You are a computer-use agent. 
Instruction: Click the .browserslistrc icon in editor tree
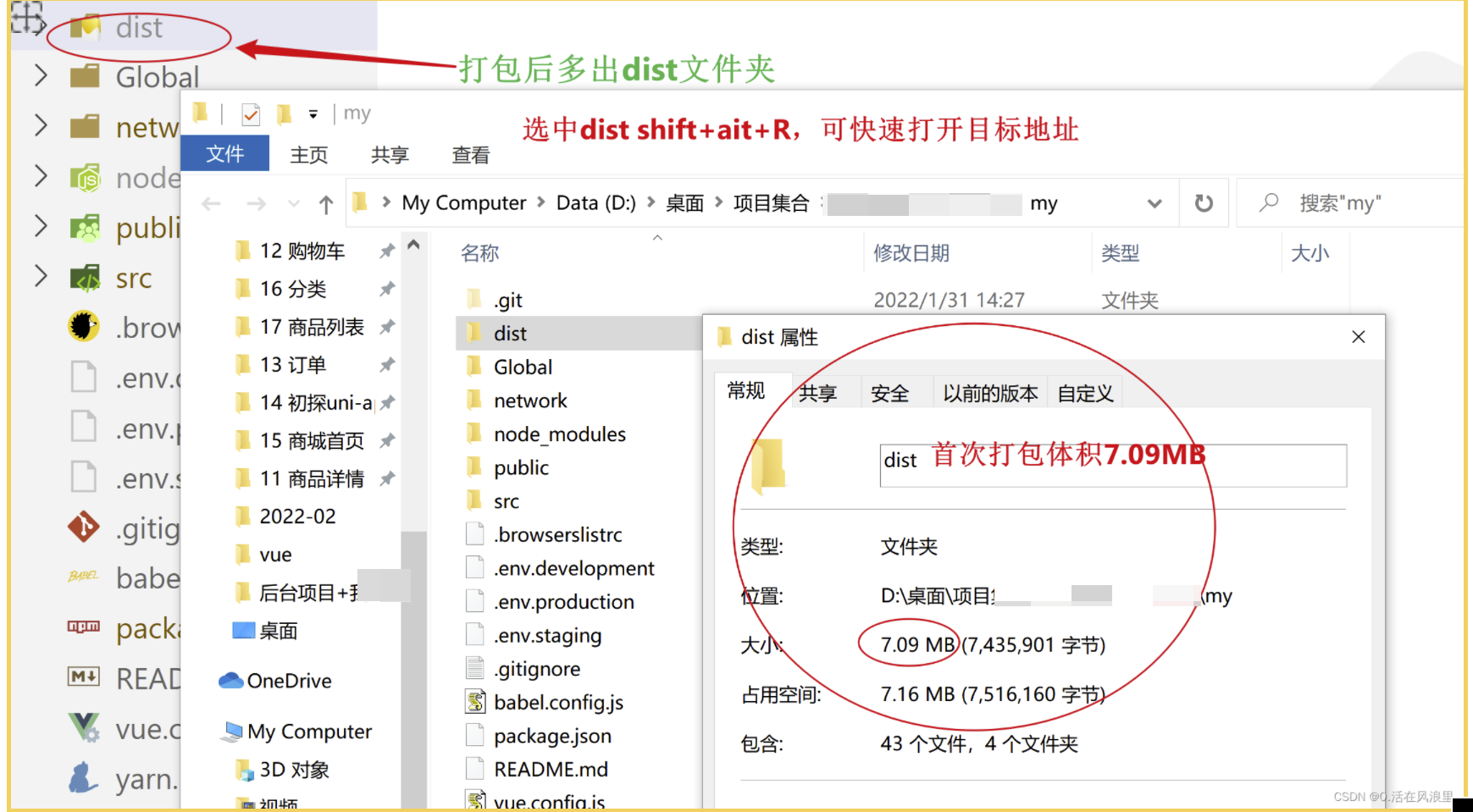84,326
